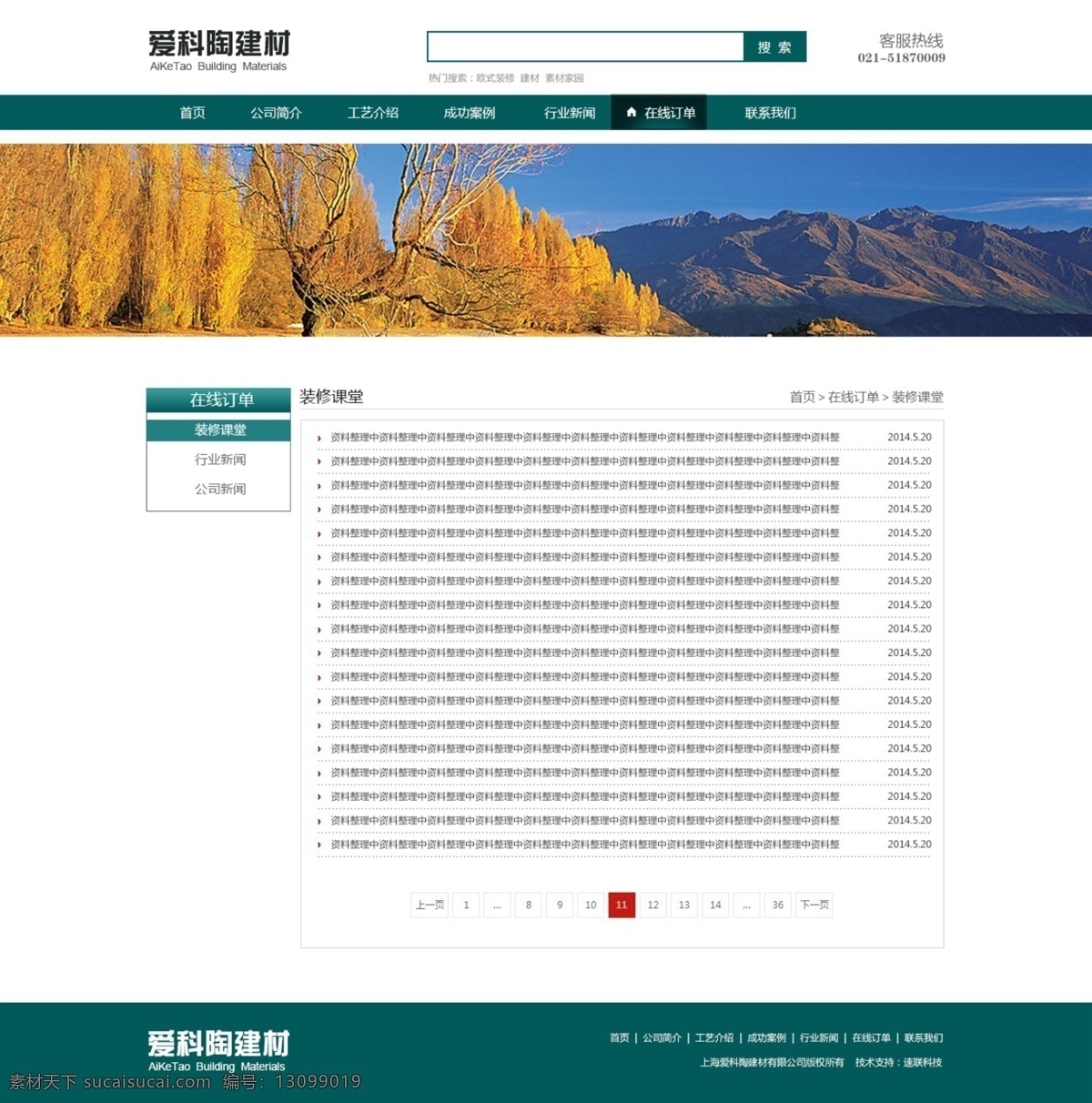Click the 搜索 search button

(774, 47)
